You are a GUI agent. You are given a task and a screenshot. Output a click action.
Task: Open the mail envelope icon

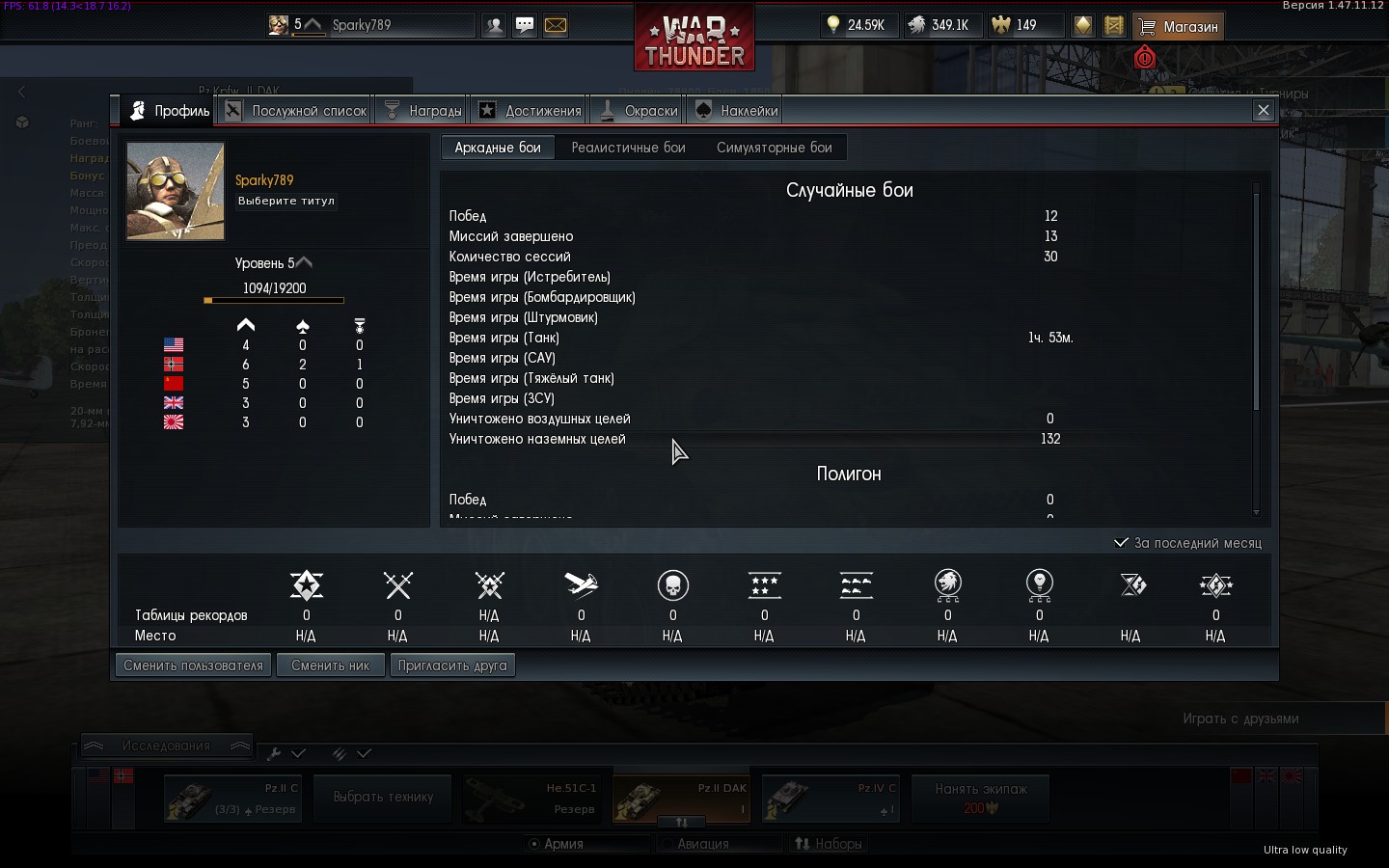556,25
